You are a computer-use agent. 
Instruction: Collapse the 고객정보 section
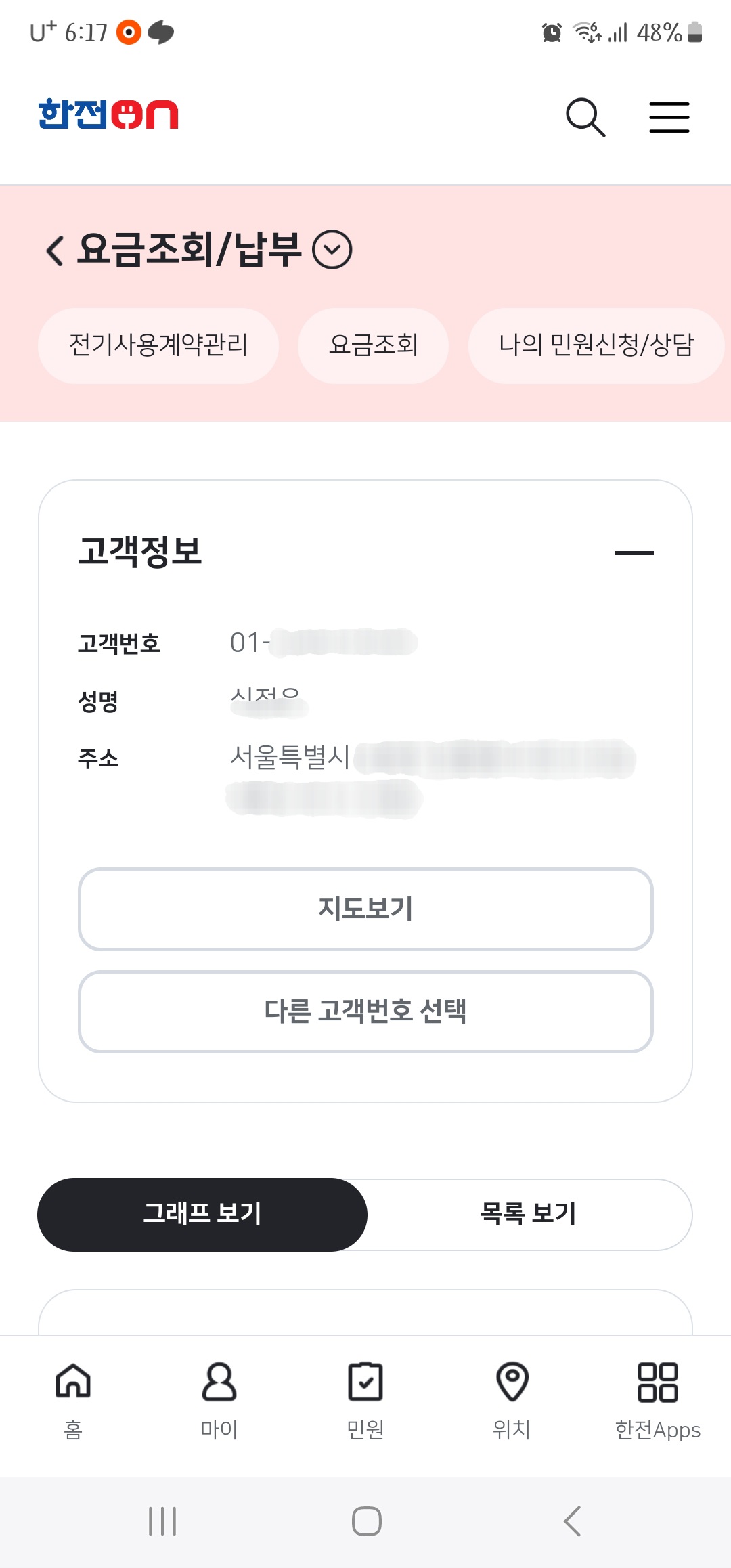pyautogui.click(x=634, y=553)
